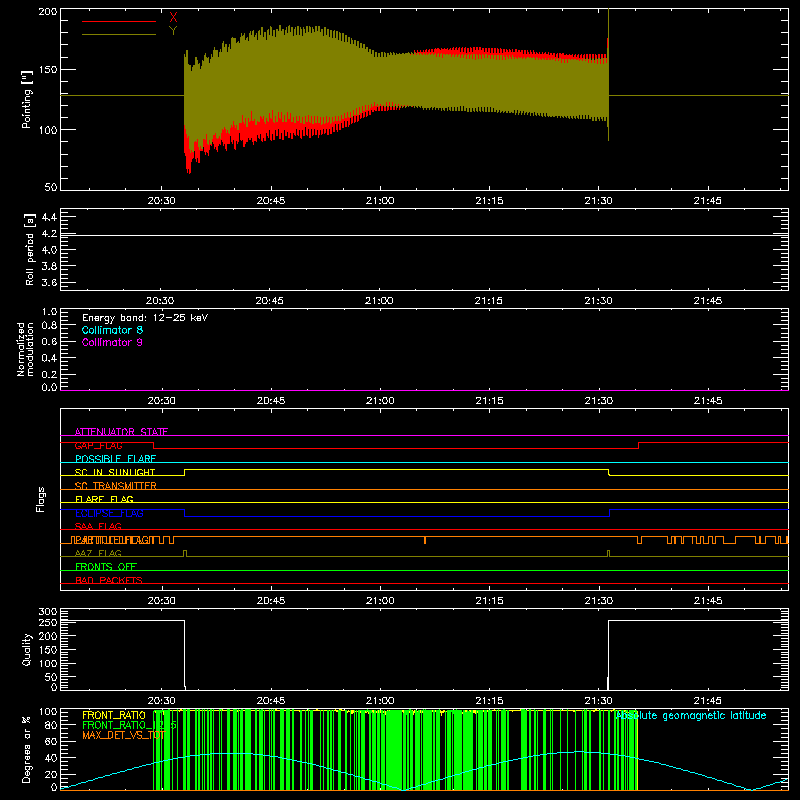Click the SC_IN_SUNLIGHT flag label
The height and width of the screenshot is (800, 800).
pyautogui.click(x=115, y=472)
